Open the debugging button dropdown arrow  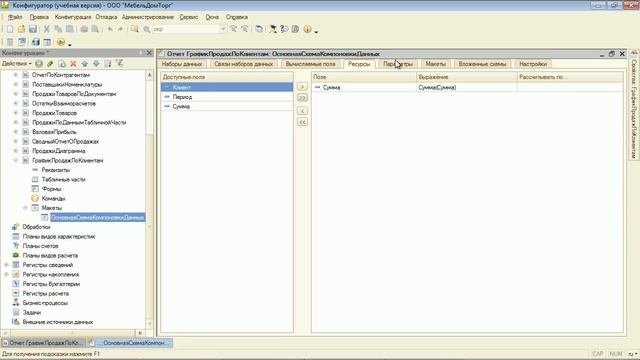click(x=70, y=44)
